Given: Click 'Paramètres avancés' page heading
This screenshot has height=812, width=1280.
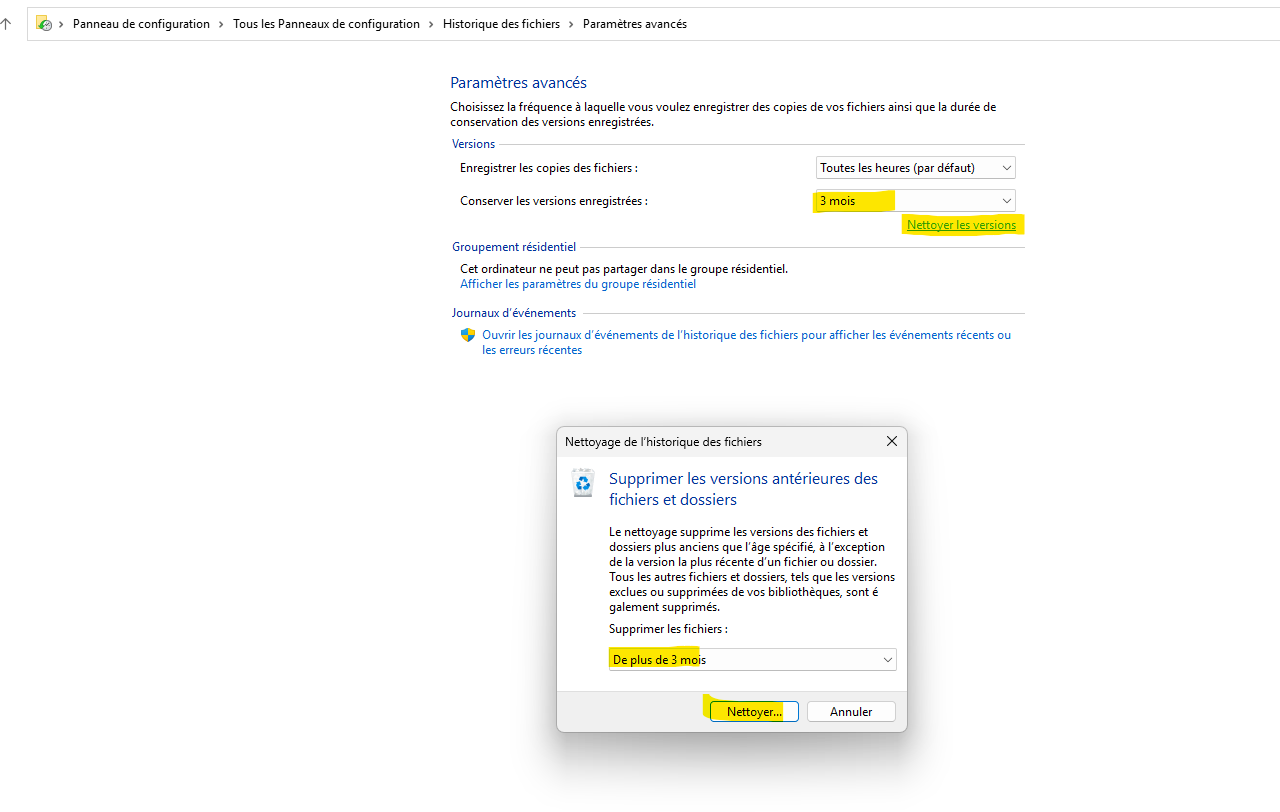Looking at the screenshot, I should coord(518,83).
